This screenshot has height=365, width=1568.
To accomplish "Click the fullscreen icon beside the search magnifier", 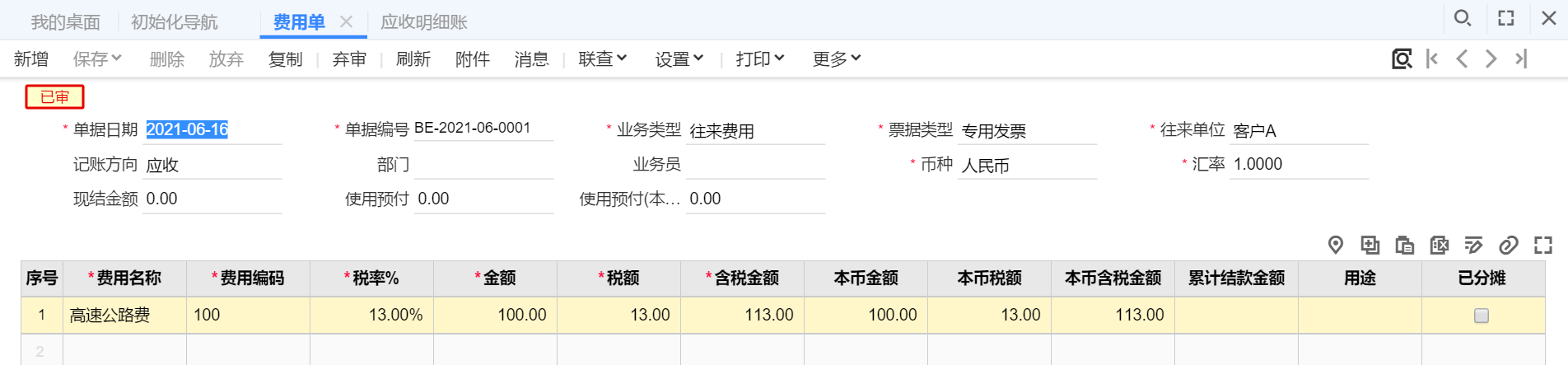I will pos(1506,18).
